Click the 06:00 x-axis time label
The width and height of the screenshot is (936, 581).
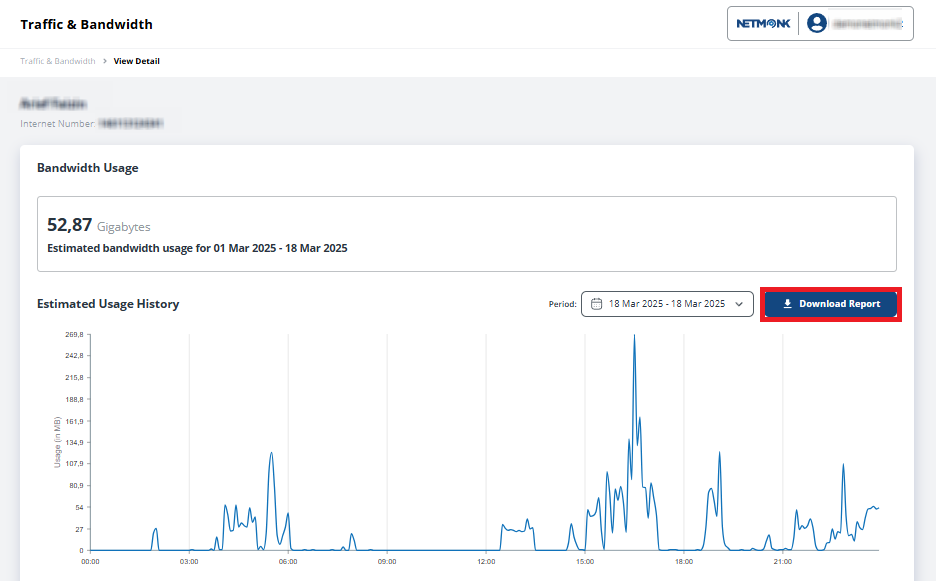coord(288,561)
